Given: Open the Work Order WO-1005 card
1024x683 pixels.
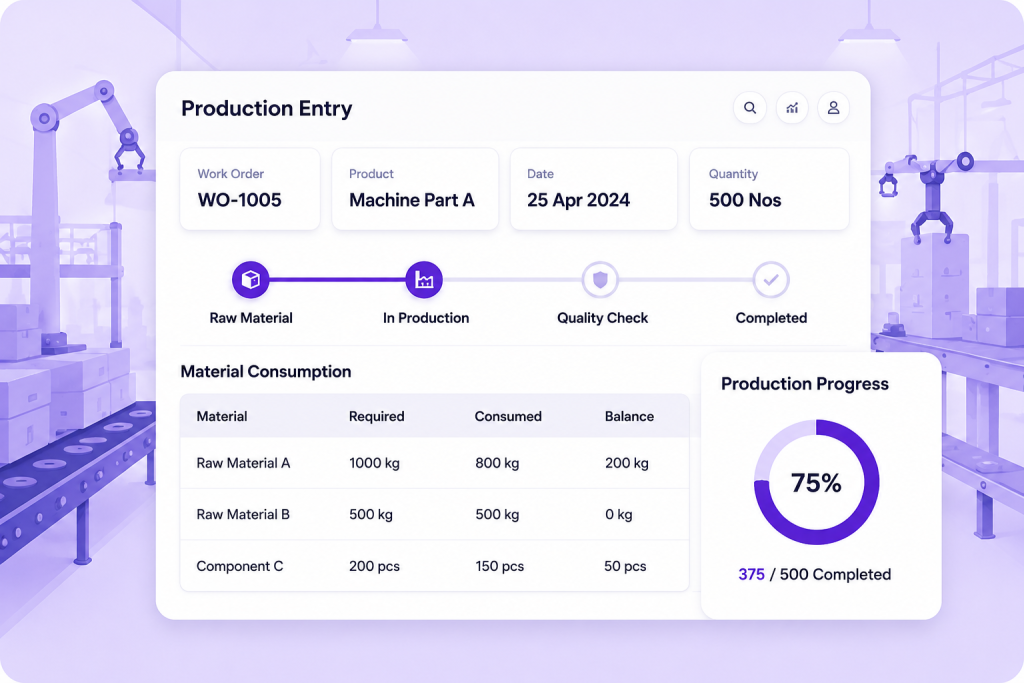Looking at the screenshot, I should [250, 189].
